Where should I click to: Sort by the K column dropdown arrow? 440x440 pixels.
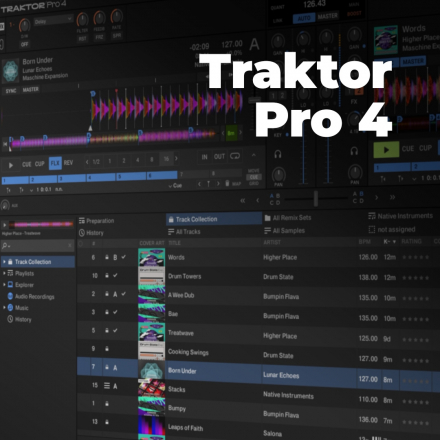(x=395, y=242)
